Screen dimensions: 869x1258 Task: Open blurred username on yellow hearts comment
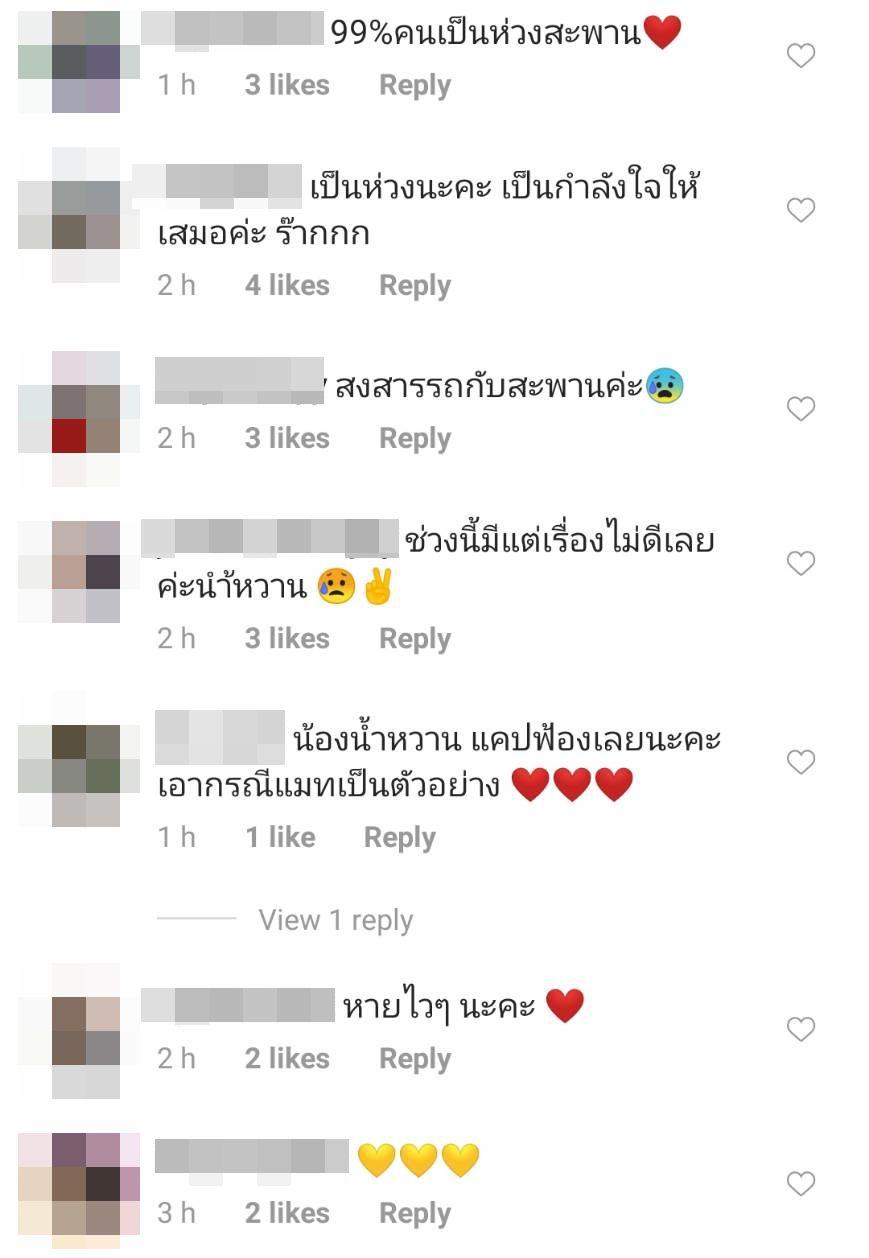[x=253, y=1158]
